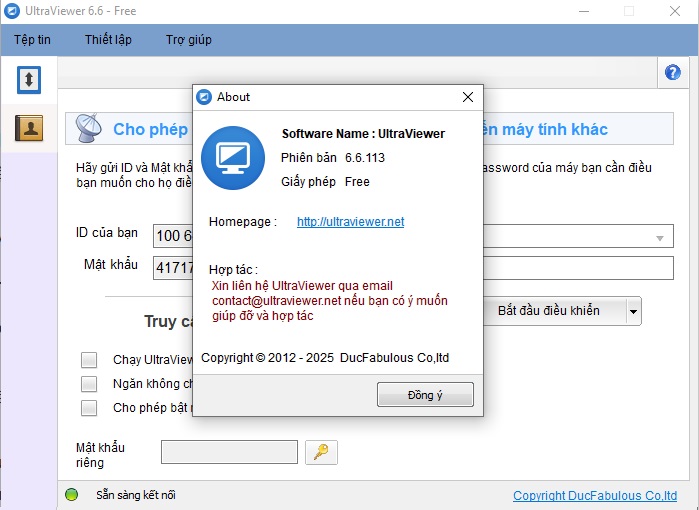This screenshot has width=699, height=510.
Task: Click the UltraViewer logo in the About dialog
Action: pyautogui.click(x=233, y=158)
